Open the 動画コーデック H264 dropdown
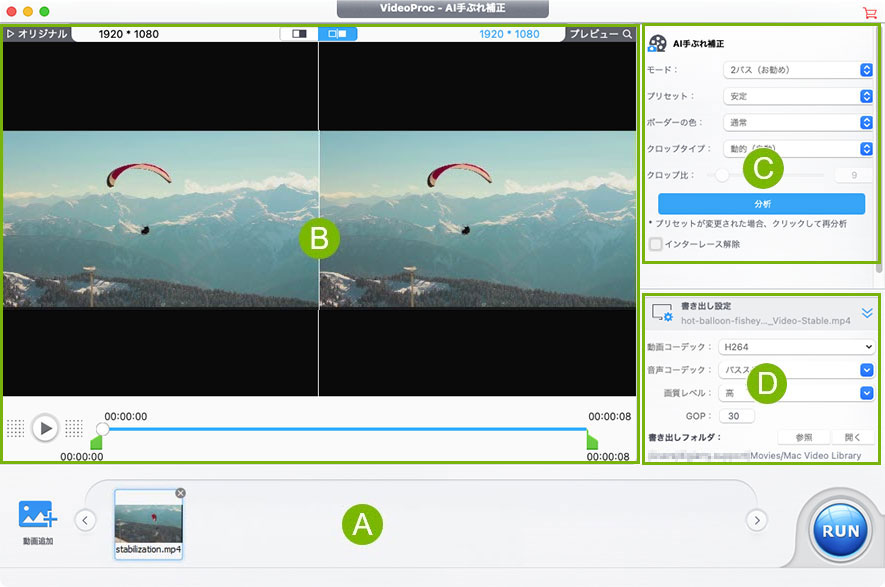885x587 pixels. coord(796,347)
